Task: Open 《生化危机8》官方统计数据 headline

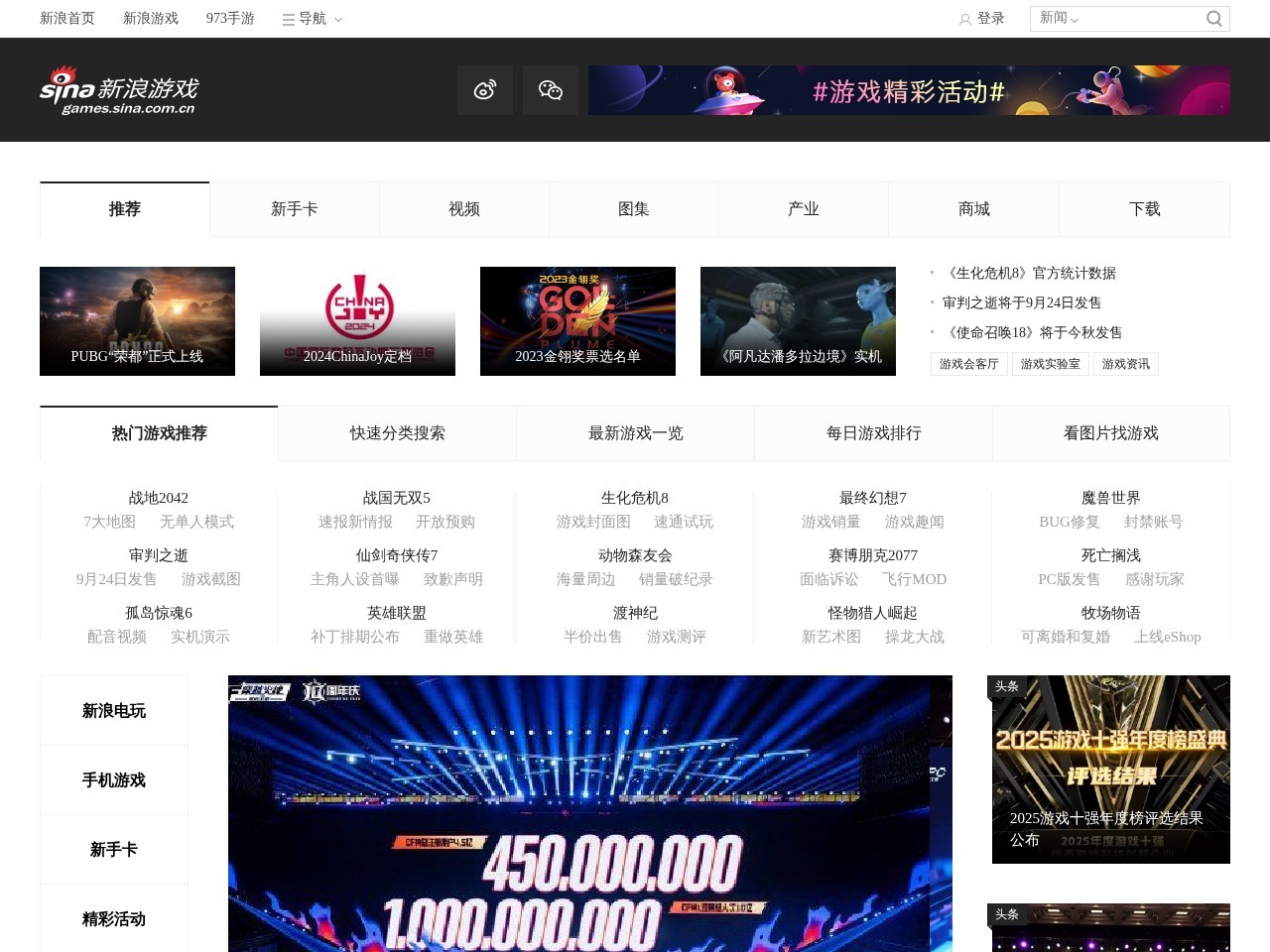Action: pyautogui.click(x=1029, y=273)
